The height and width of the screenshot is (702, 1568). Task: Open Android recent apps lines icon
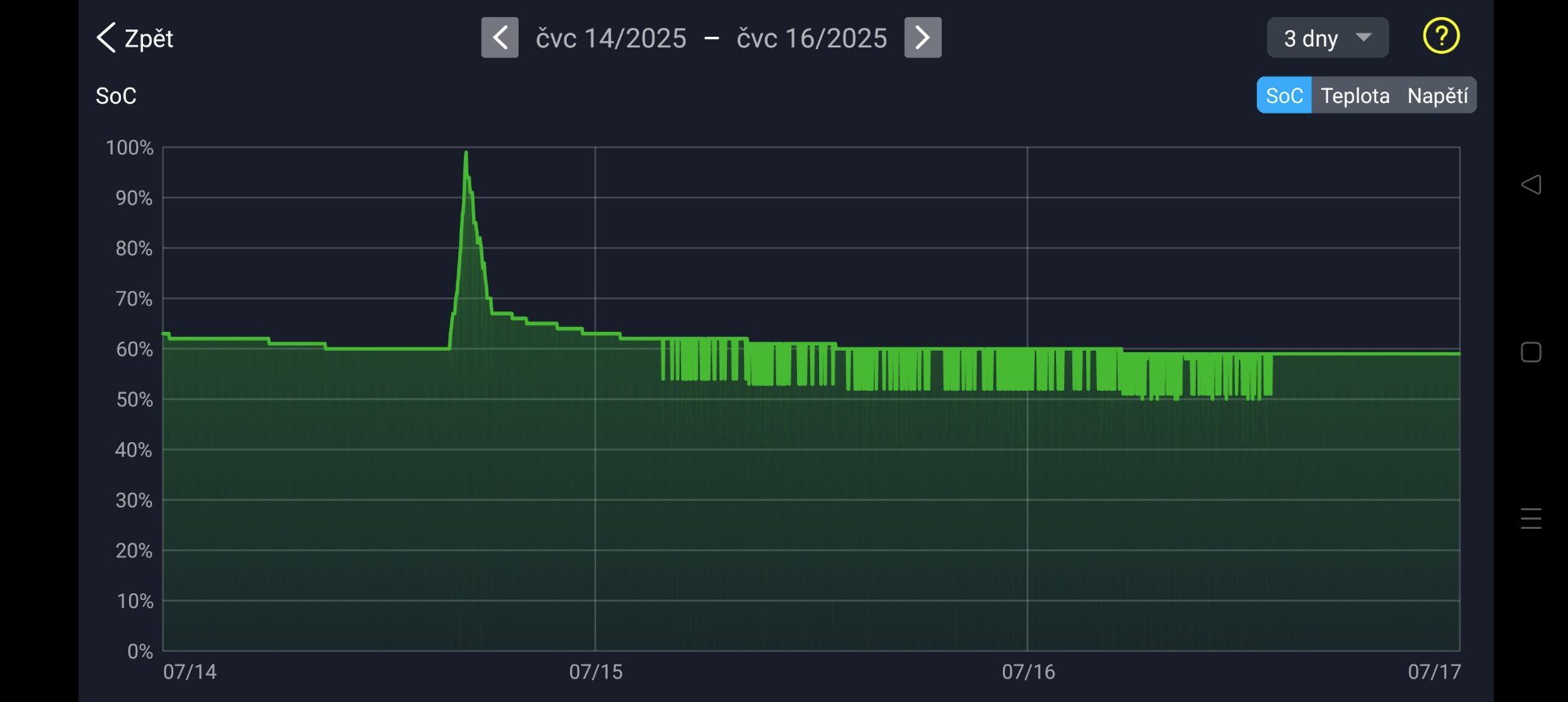pyautogui.click(x=1530, y=518)
